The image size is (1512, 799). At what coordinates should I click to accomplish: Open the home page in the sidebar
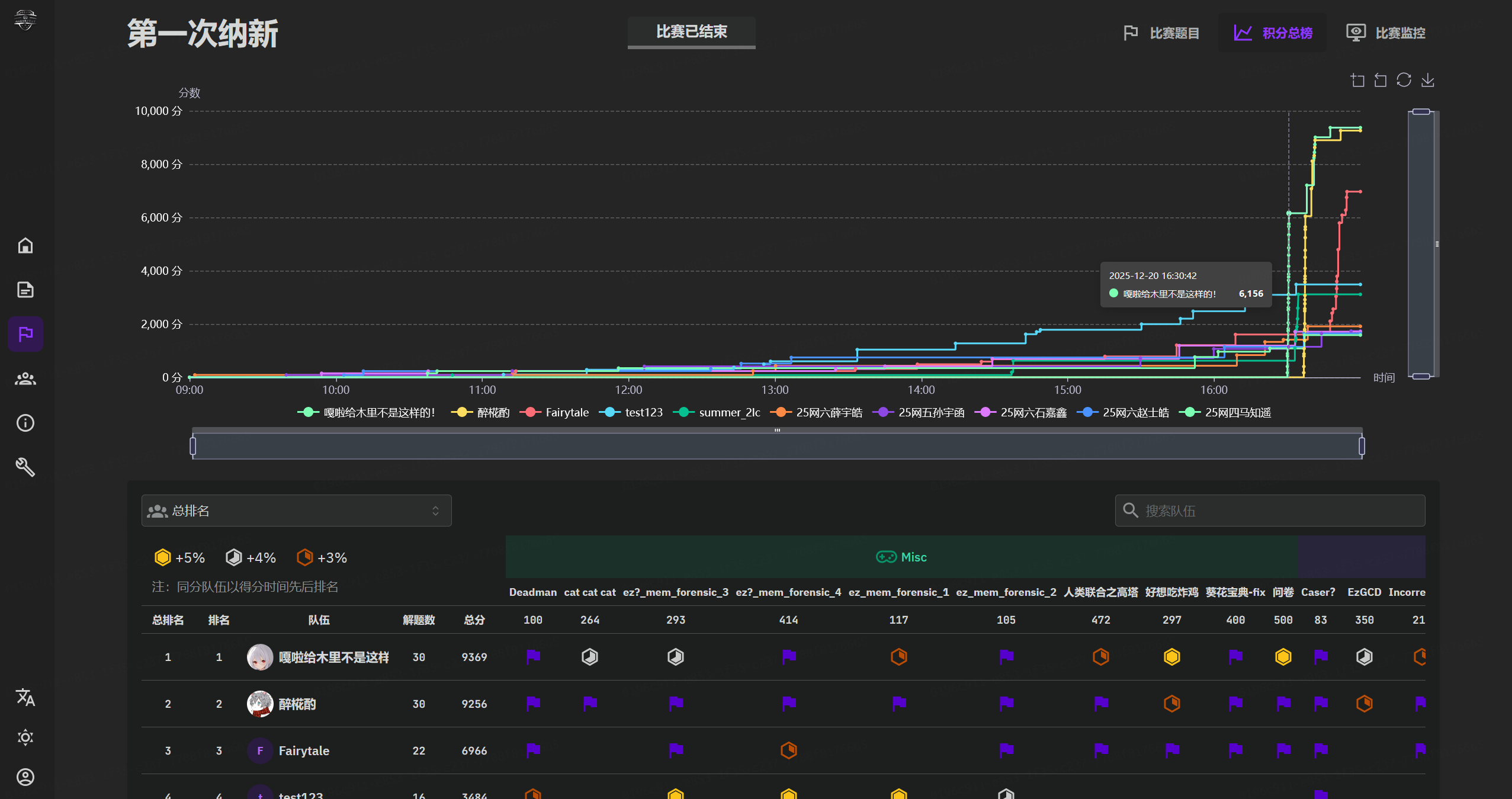tap(25, 245)
